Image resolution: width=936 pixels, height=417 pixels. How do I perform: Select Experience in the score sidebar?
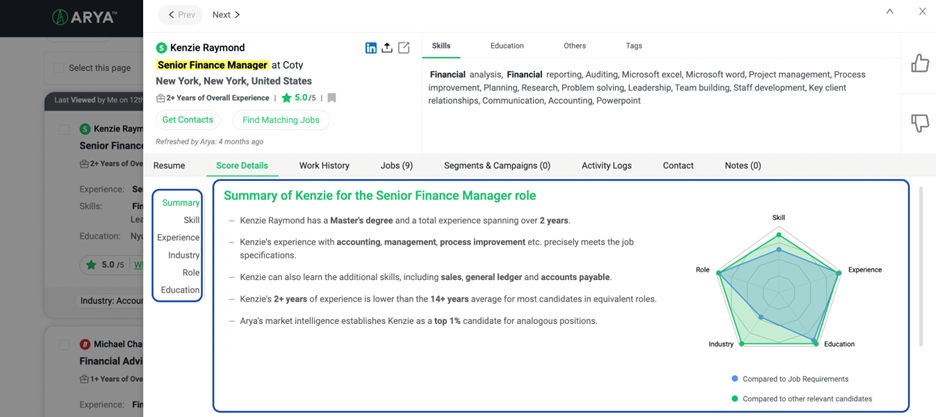[x=178, y=238]
